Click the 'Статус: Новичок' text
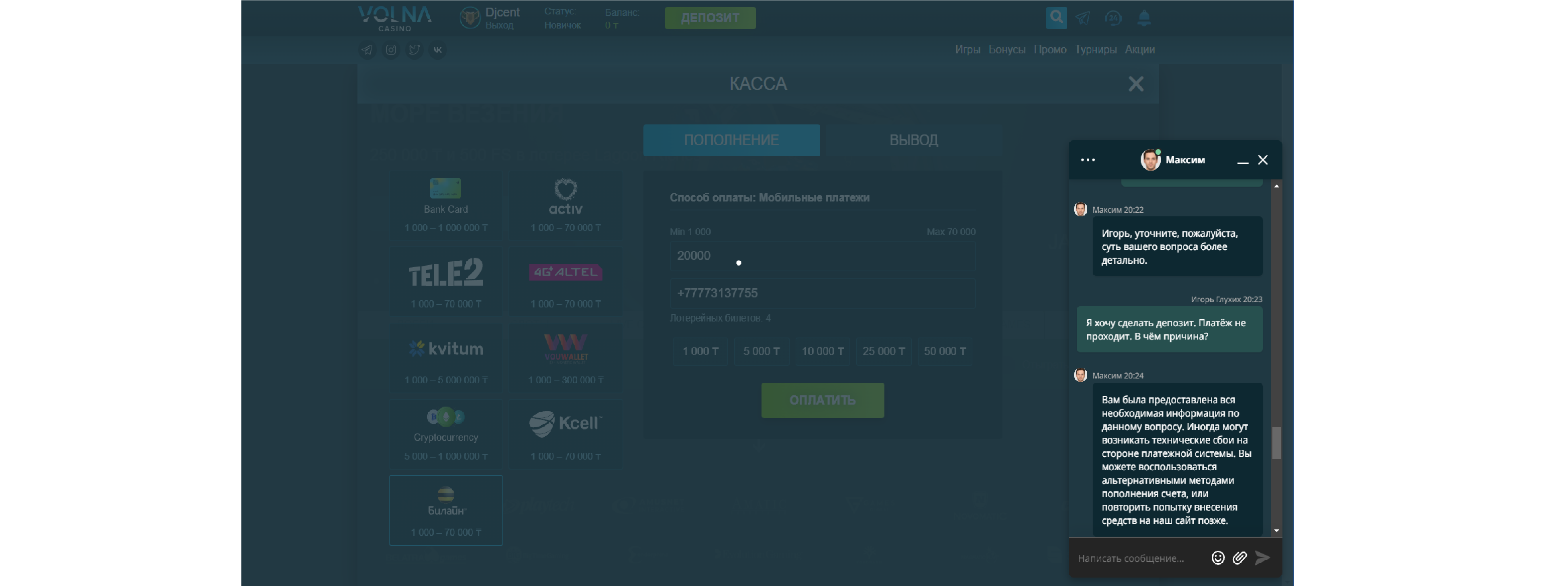 pos(562,18)
